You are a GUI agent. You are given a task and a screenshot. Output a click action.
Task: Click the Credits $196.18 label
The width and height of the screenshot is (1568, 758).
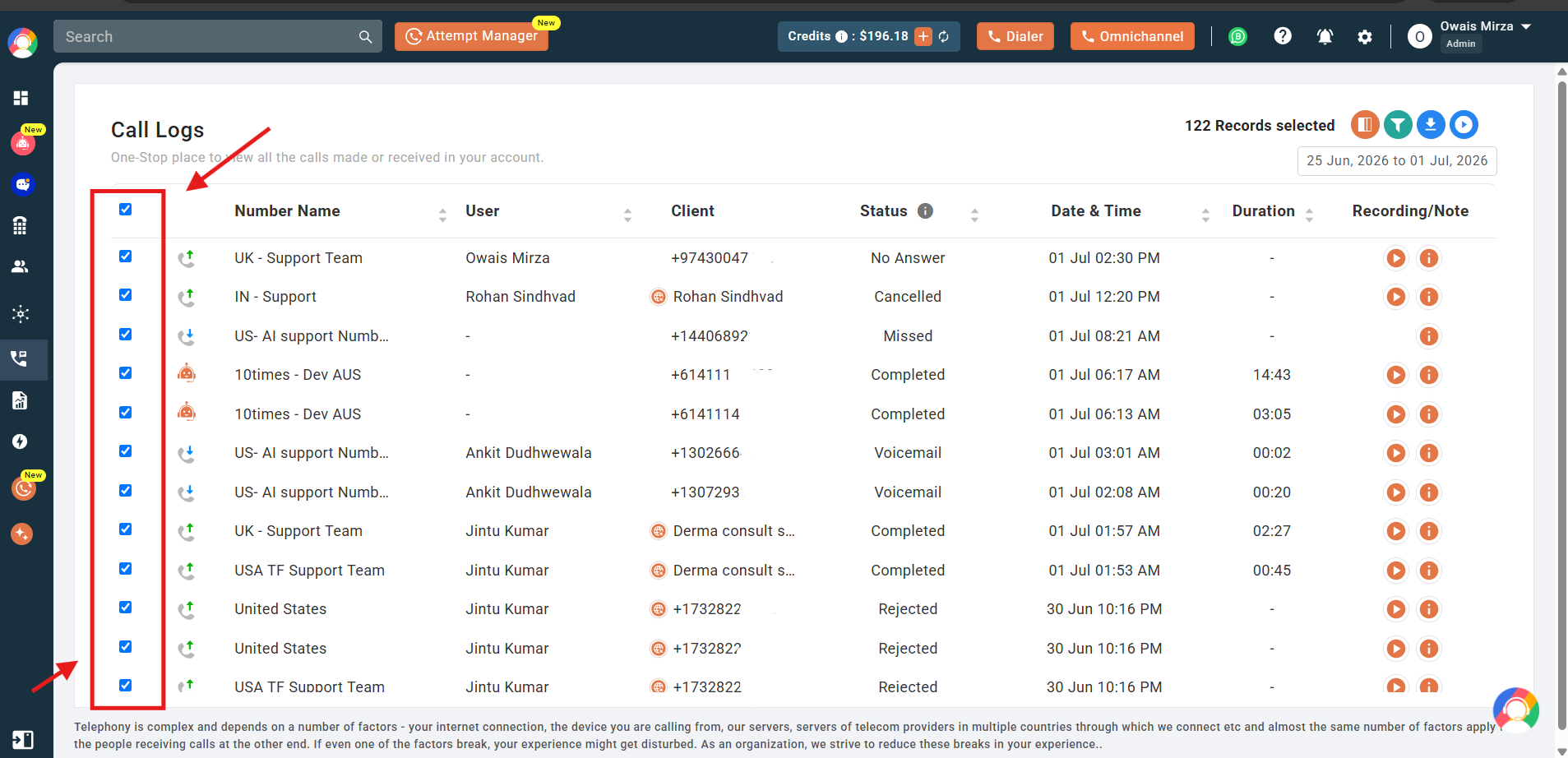(848, 36)
